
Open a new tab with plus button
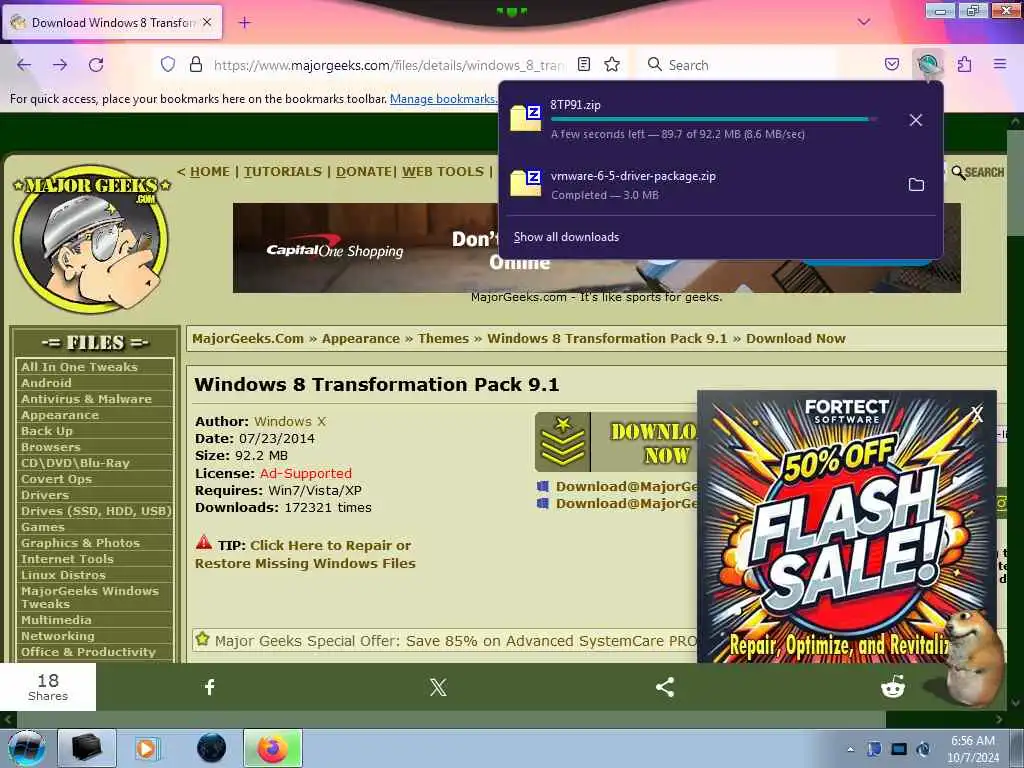pos(244,23)
